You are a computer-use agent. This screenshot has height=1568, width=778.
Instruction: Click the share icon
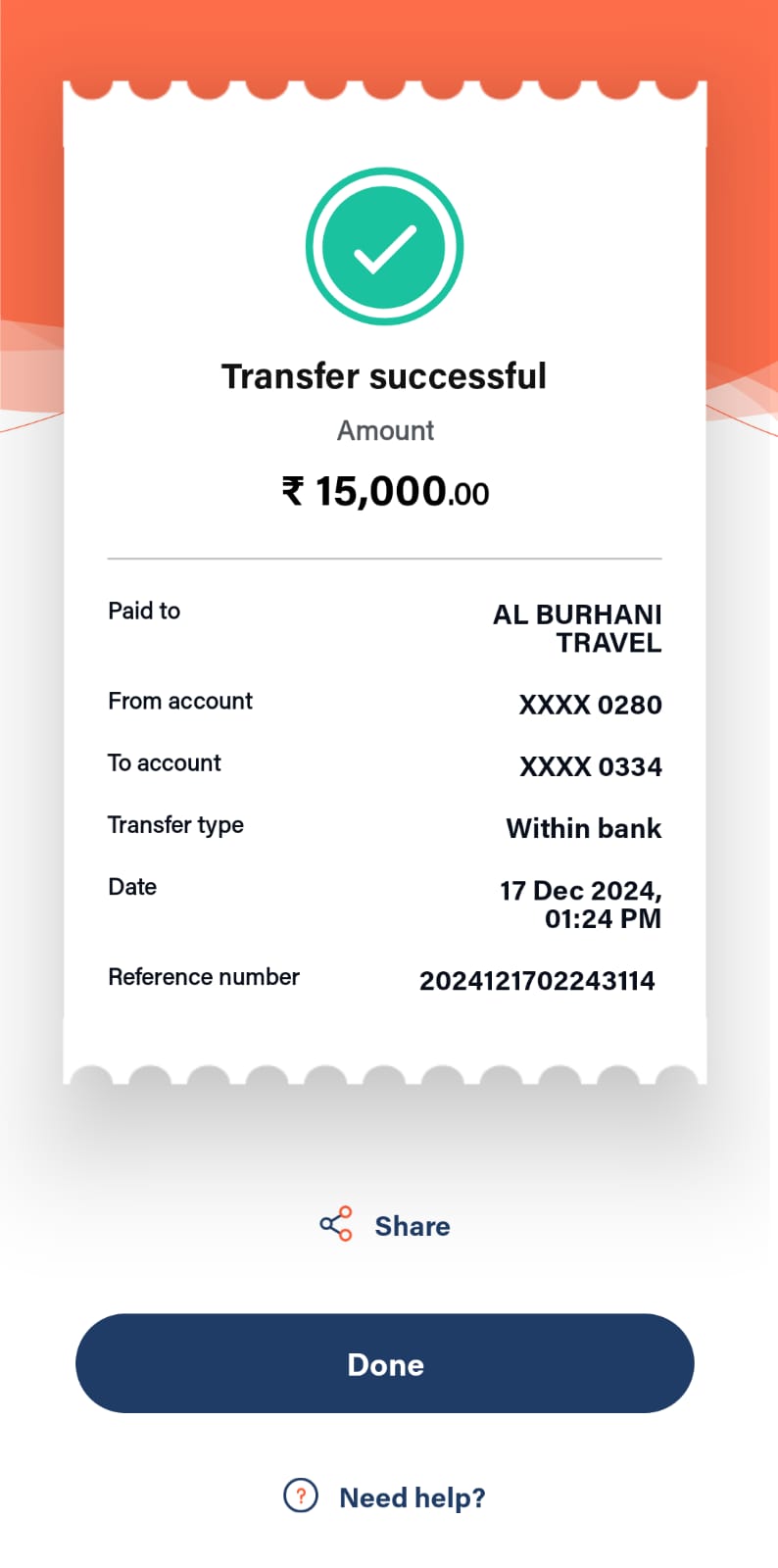(336, 1224)
